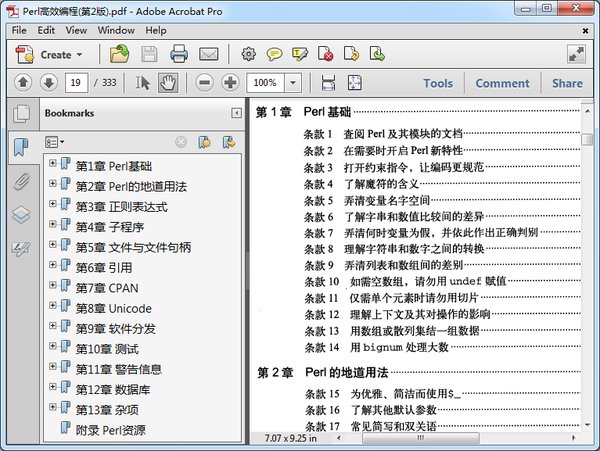This screenshot has width=600, height=451.
Task: Open the View menu
Action: [x=77, y=30]
